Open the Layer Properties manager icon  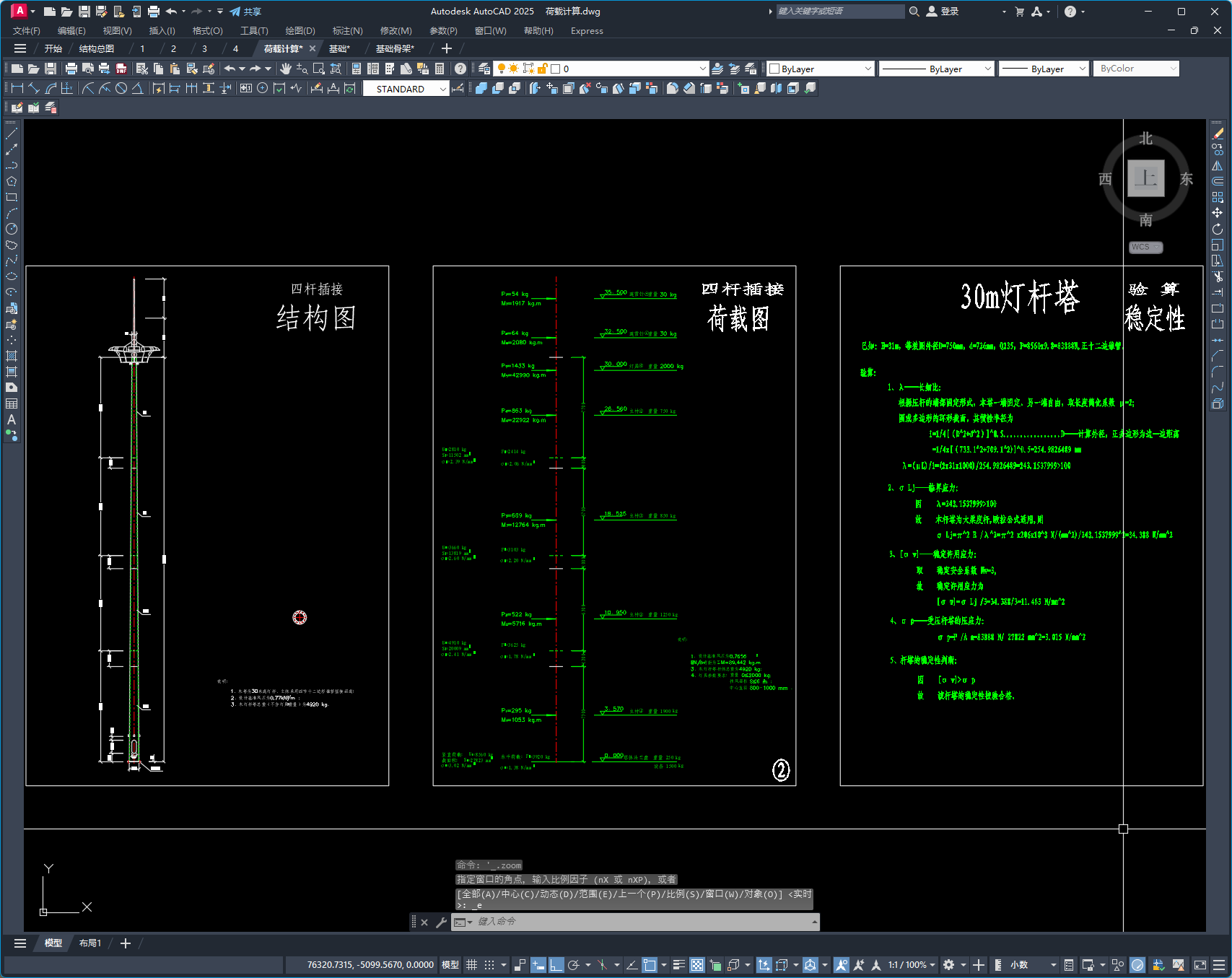(x=484, y=69)
